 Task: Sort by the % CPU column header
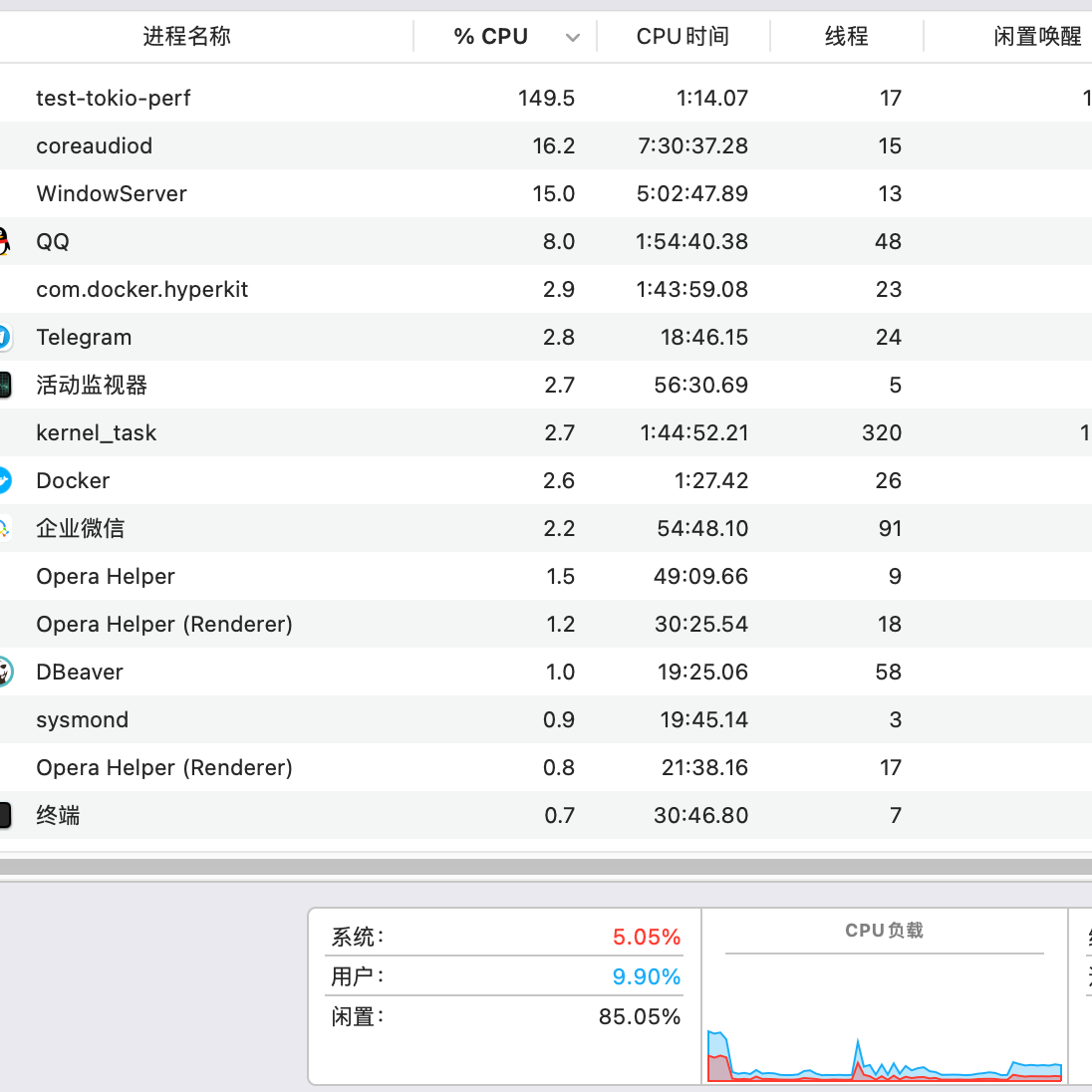click(491, 36)
